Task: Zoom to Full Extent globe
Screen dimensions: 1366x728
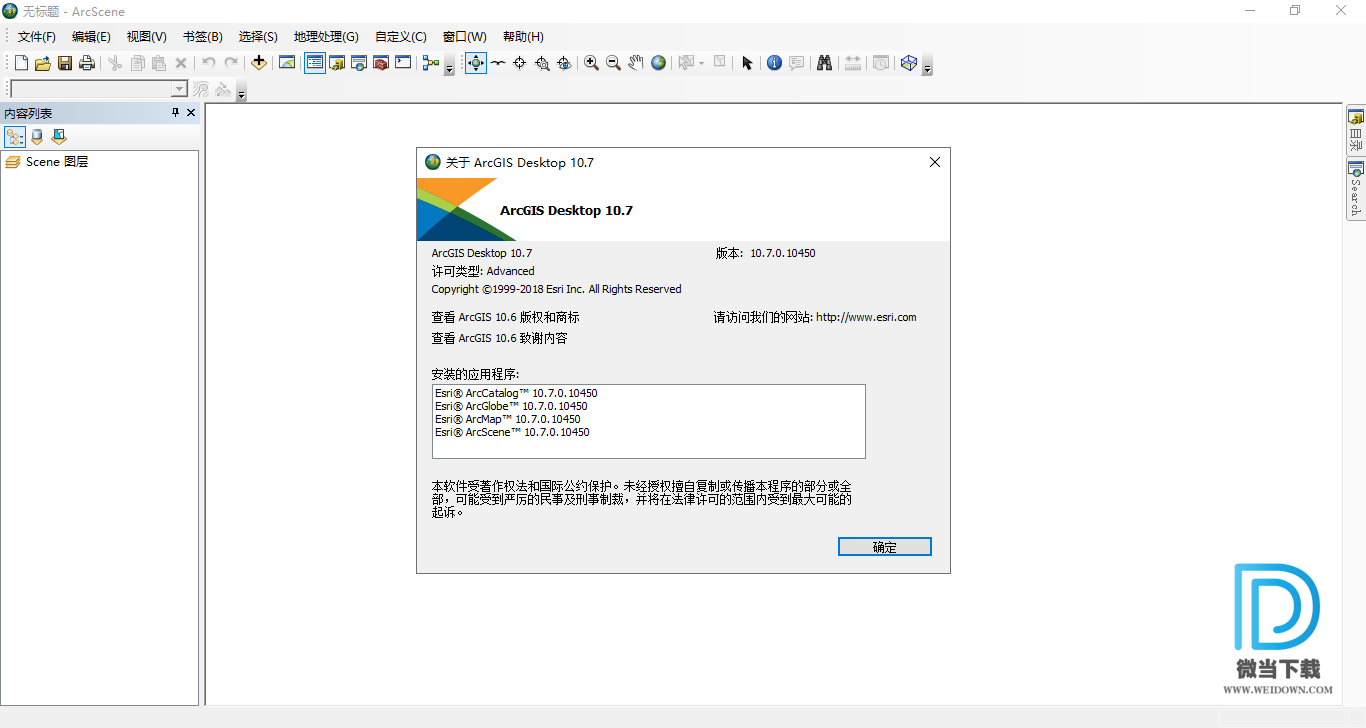Action: pos(658,63)
